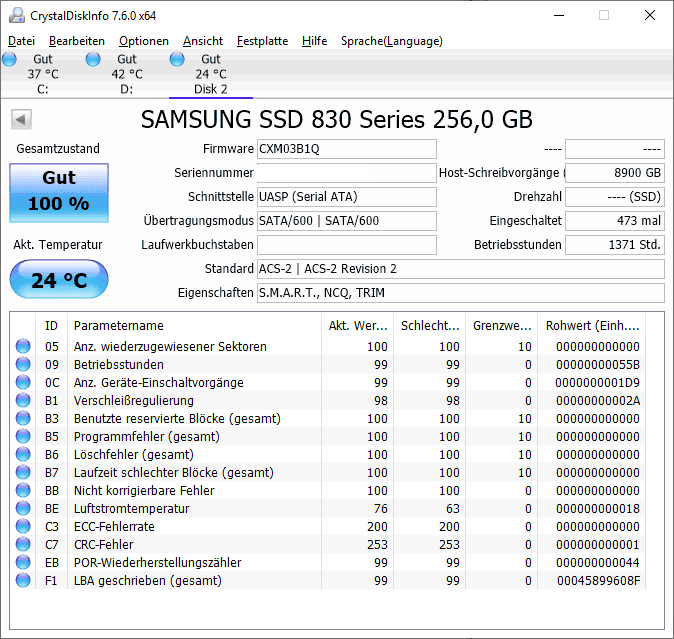
Task: Click the Schlecht... column header
Action: 430,326
